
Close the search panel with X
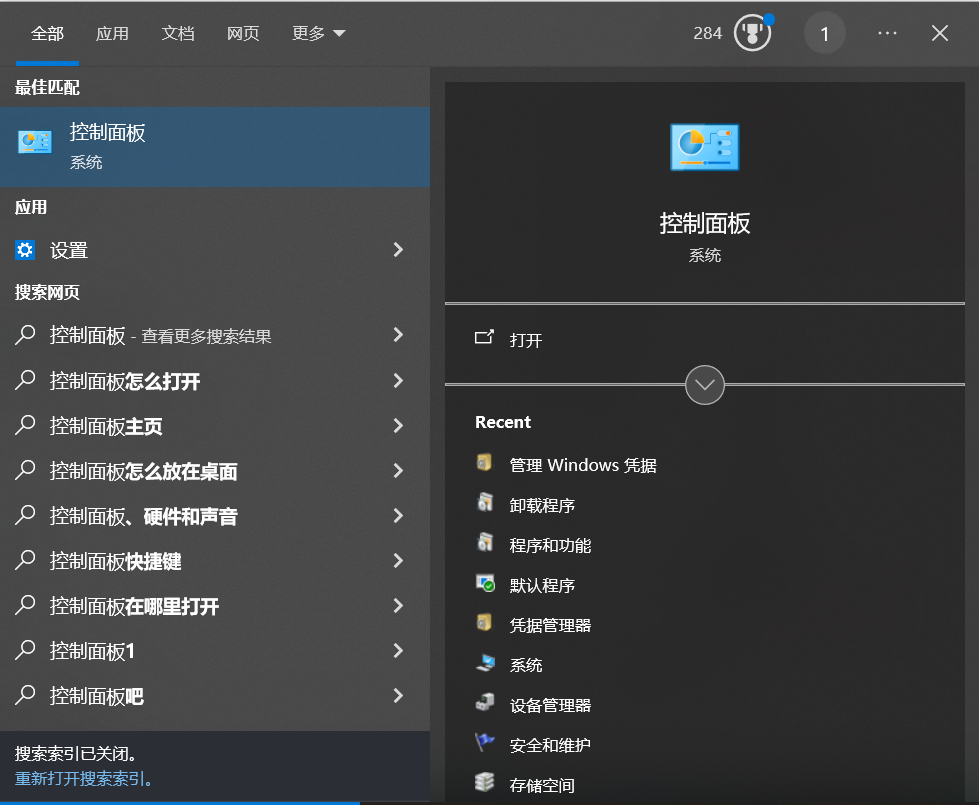940,33
